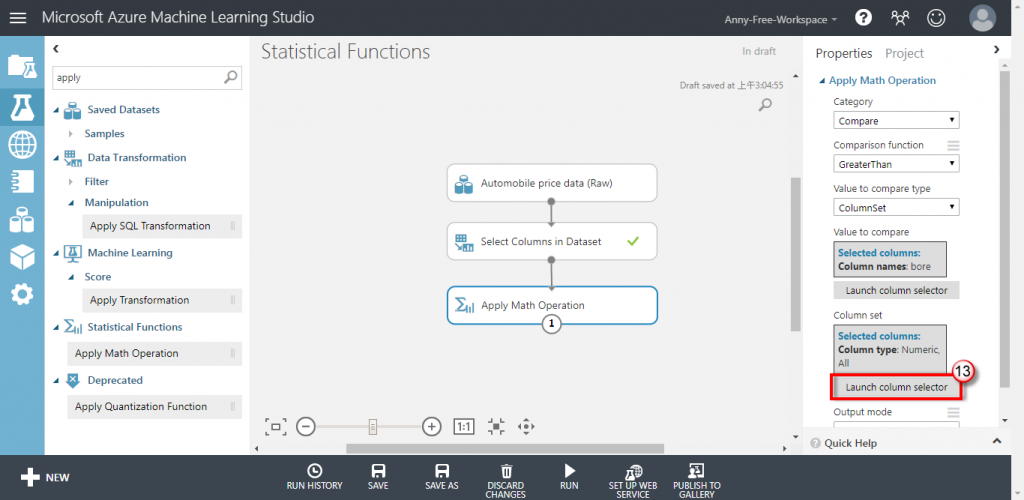Expand the Quick Help panel

pyautogui.click(x=997, y=442)
